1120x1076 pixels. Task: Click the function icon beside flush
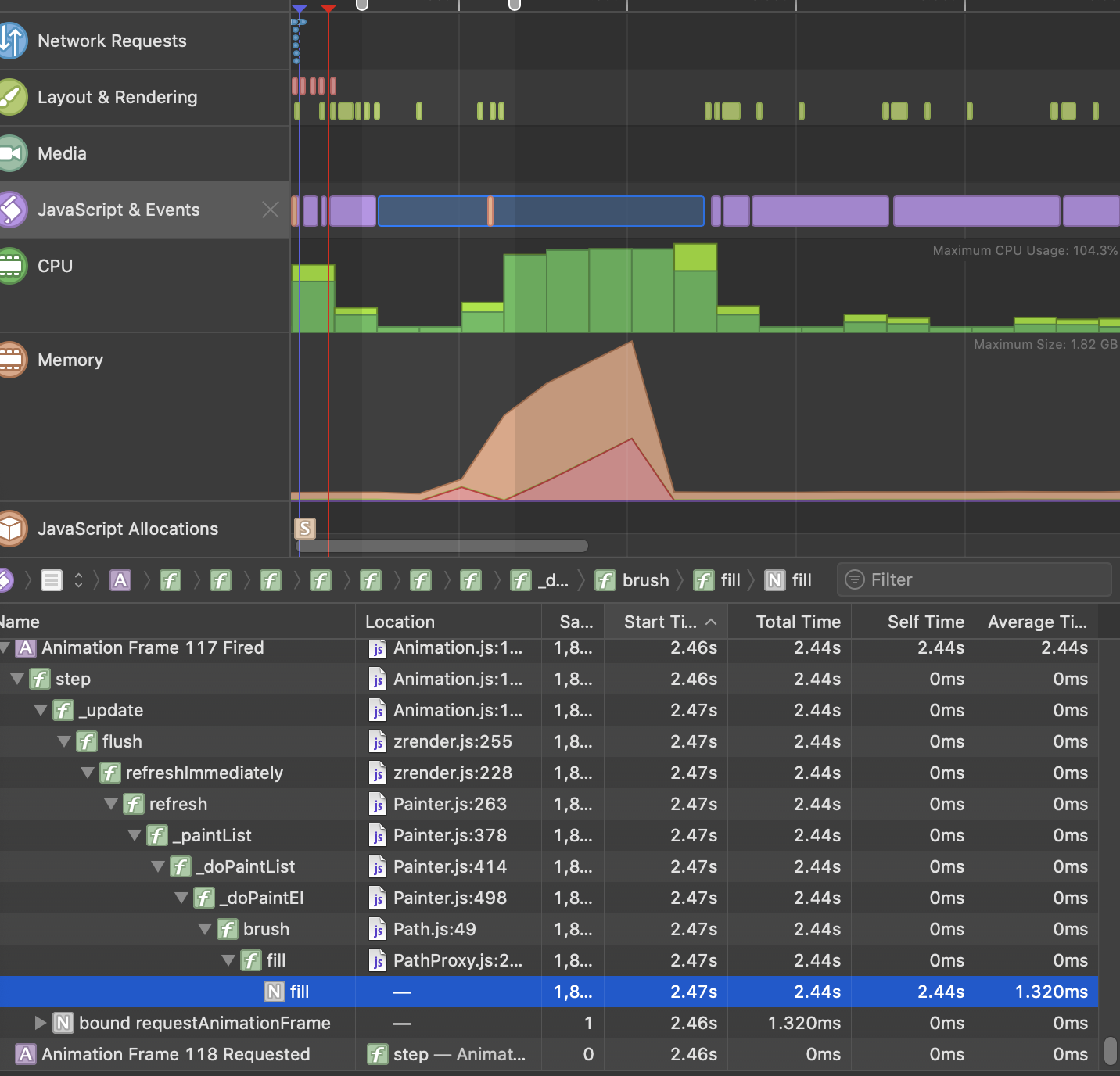(87, 741)
